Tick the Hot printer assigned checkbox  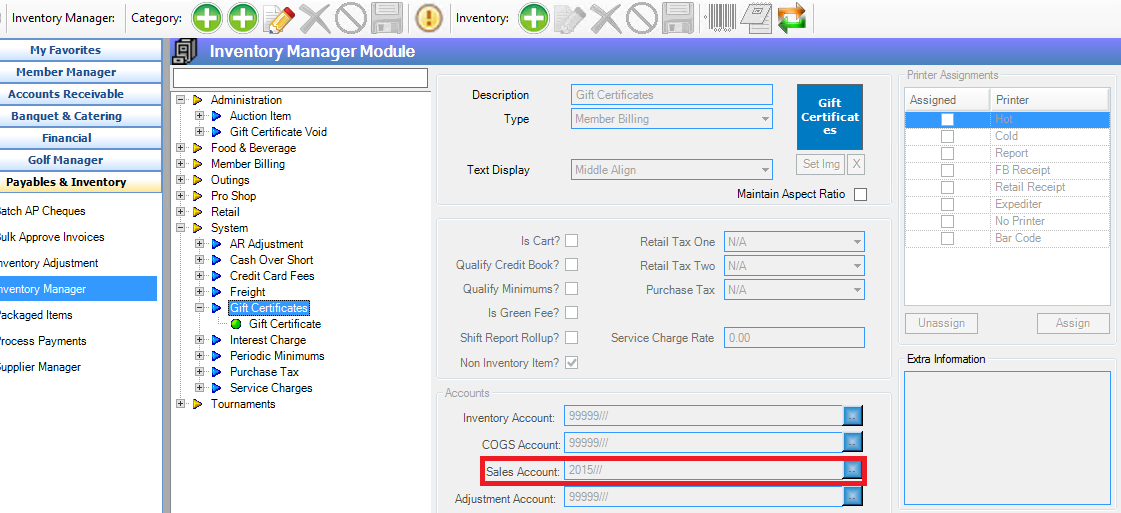[947, 119]
